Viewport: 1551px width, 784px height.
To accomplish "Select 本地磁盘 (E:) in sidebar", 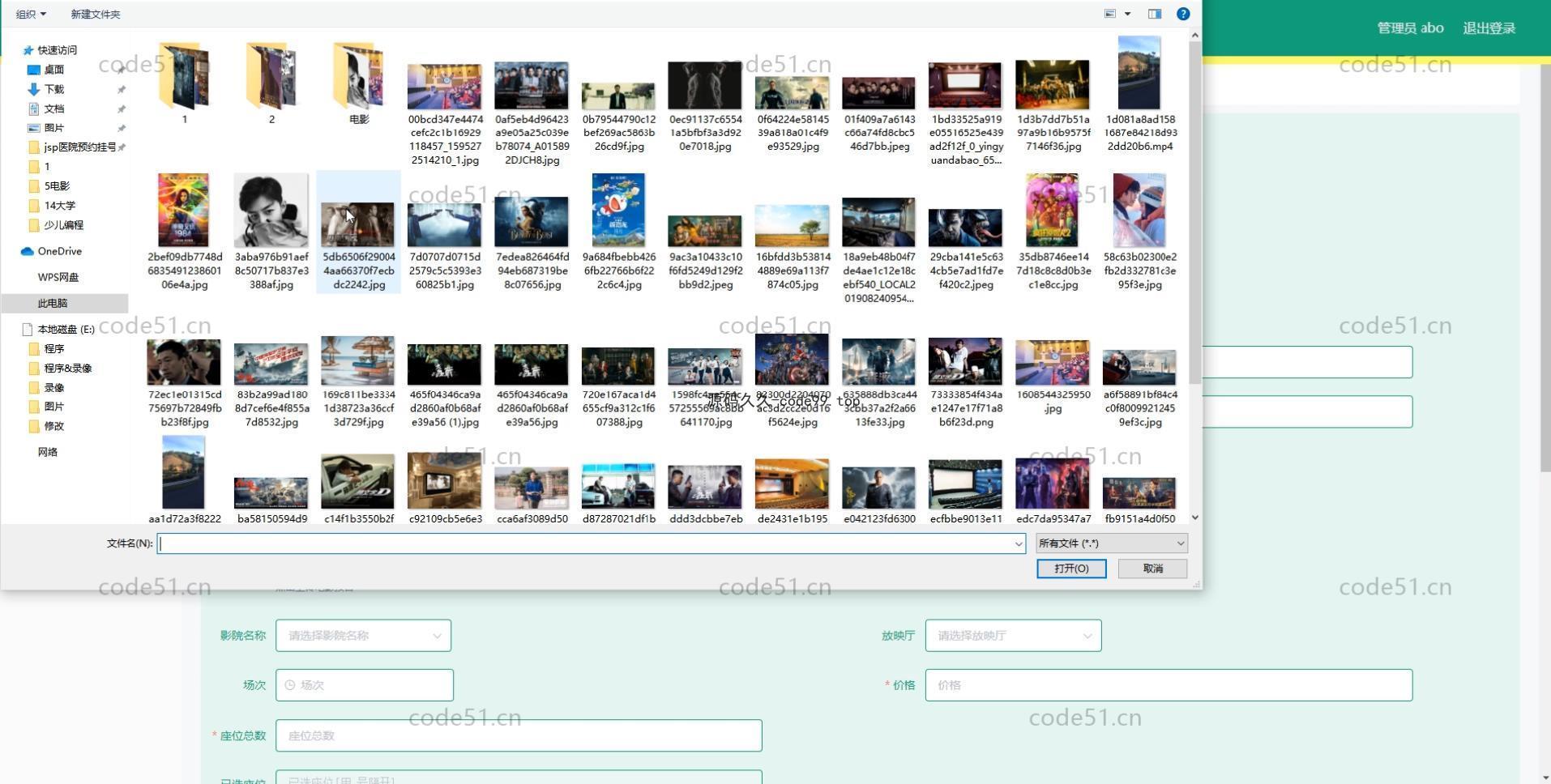I will click(66, 329).
